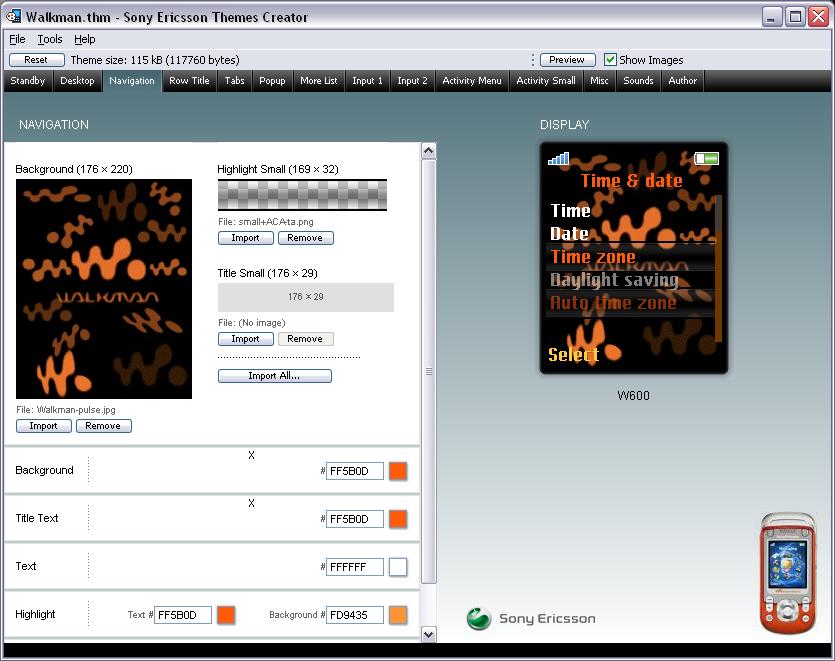Switch to the Standby tab
This screenshot has width=835, height=661.
pos(28,81)
